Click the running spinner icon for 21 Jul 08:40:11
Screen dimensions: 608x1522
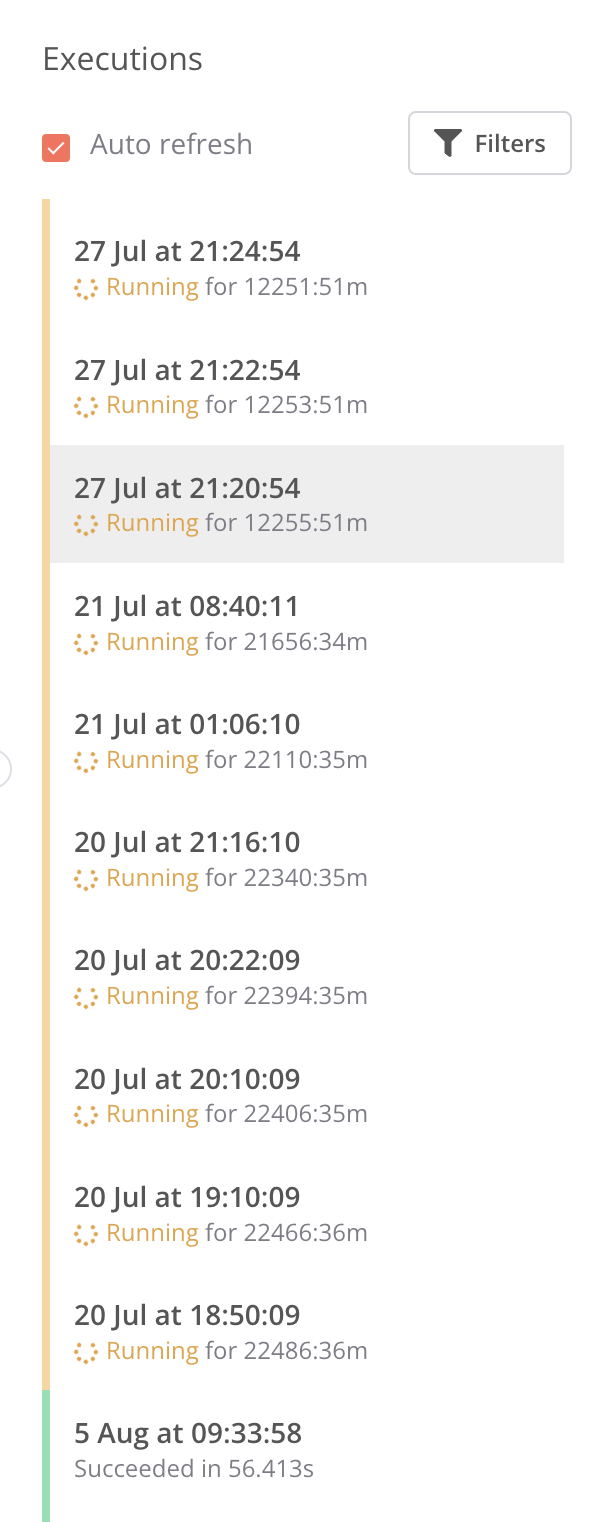click(86, 643)
